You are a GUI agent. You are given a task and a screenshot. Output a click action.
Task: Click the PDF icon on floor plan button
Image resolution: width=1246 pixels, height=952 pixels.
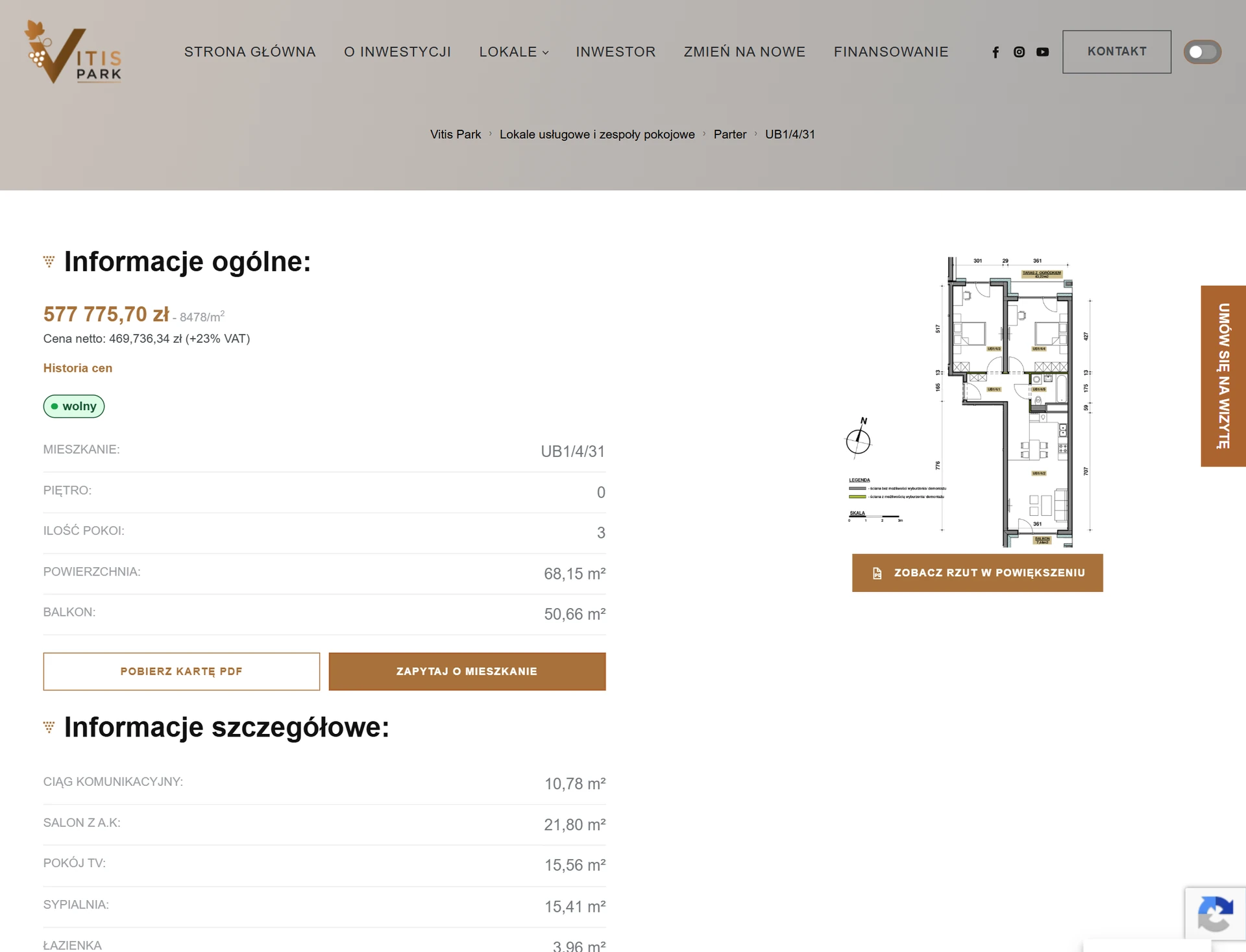tap(877, 573)
